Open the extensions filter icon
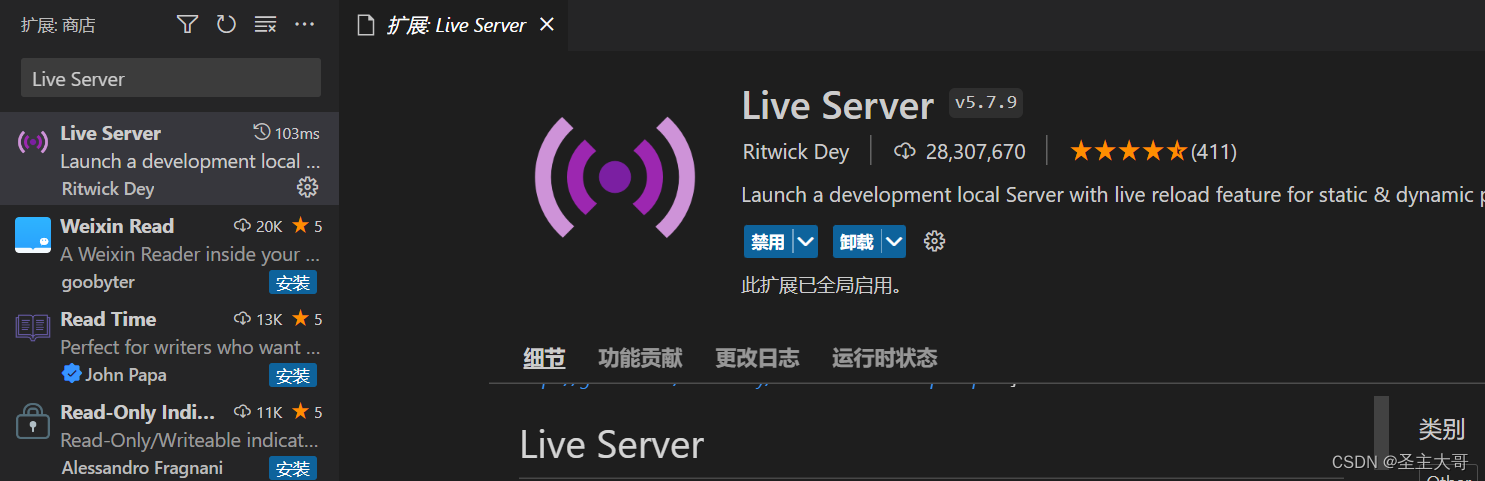 [187, 25]
